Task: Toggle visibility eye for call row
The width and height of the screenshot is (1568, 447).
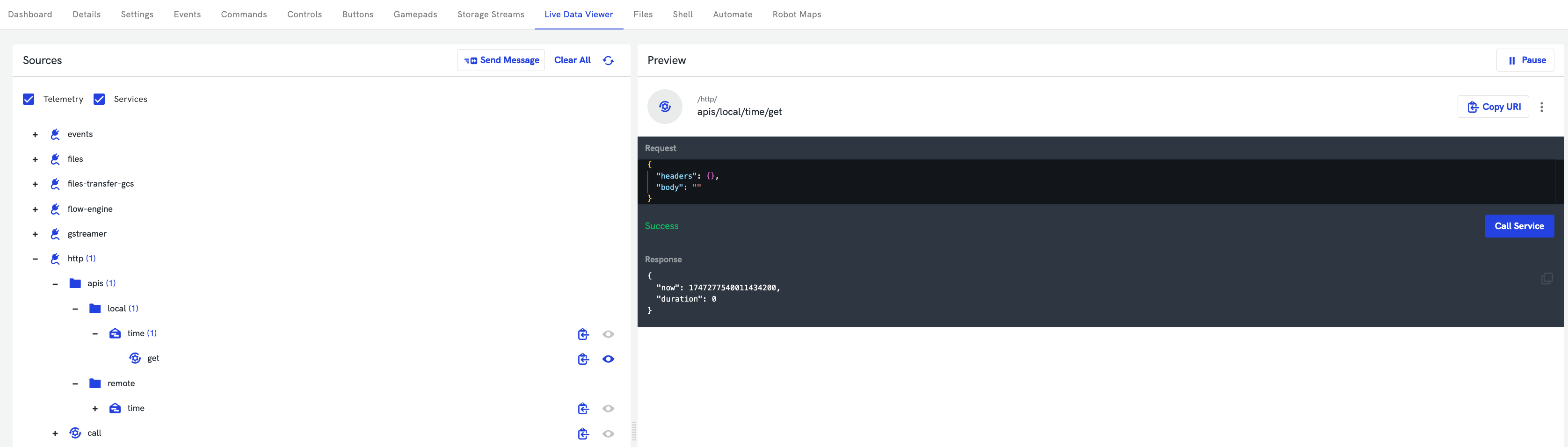Action: coord(608,433)
